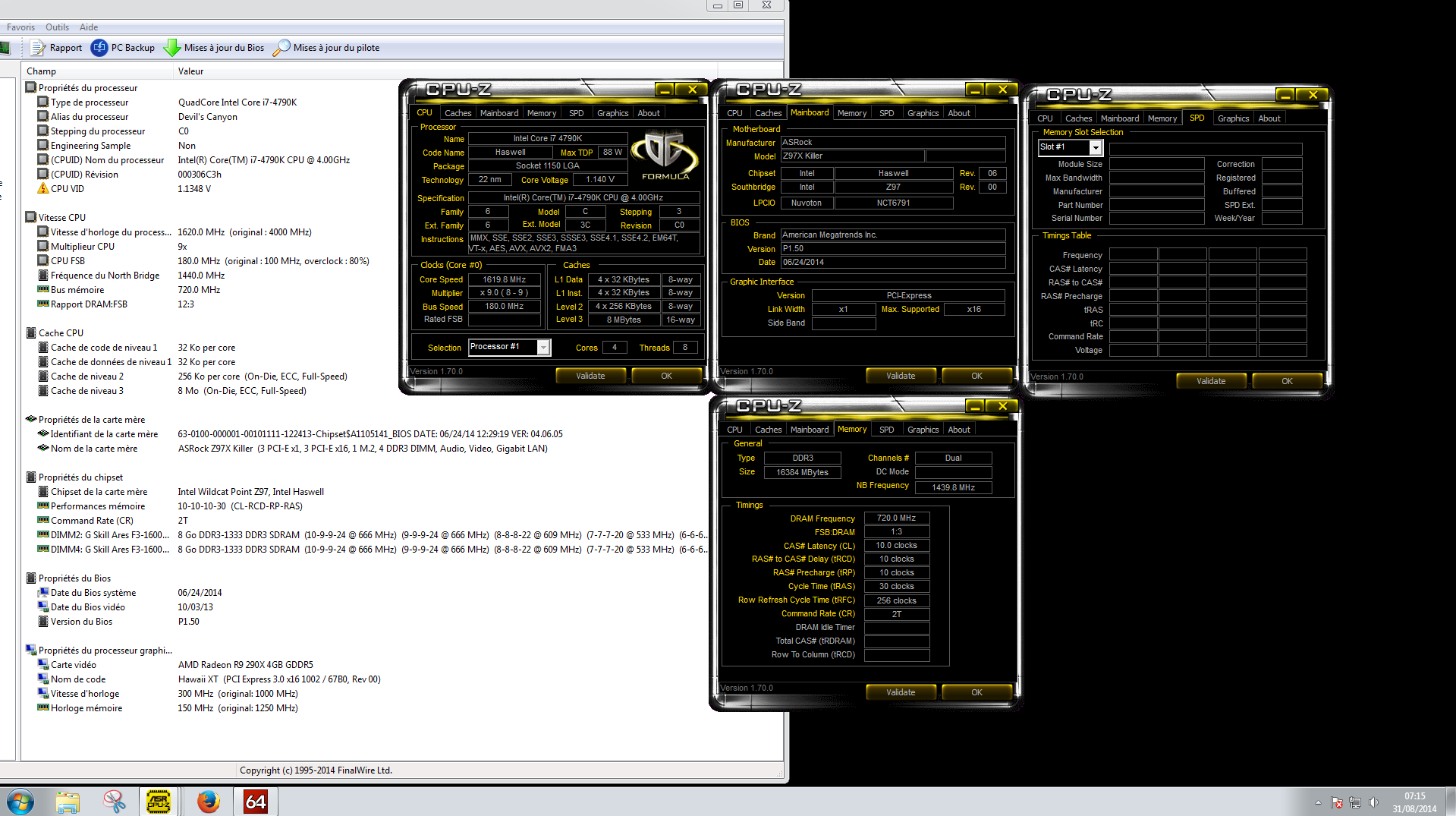The image size is (1456, 816).
Task: Click the taskbar clock showing 07:15
Action: [x=1414, y=802]
